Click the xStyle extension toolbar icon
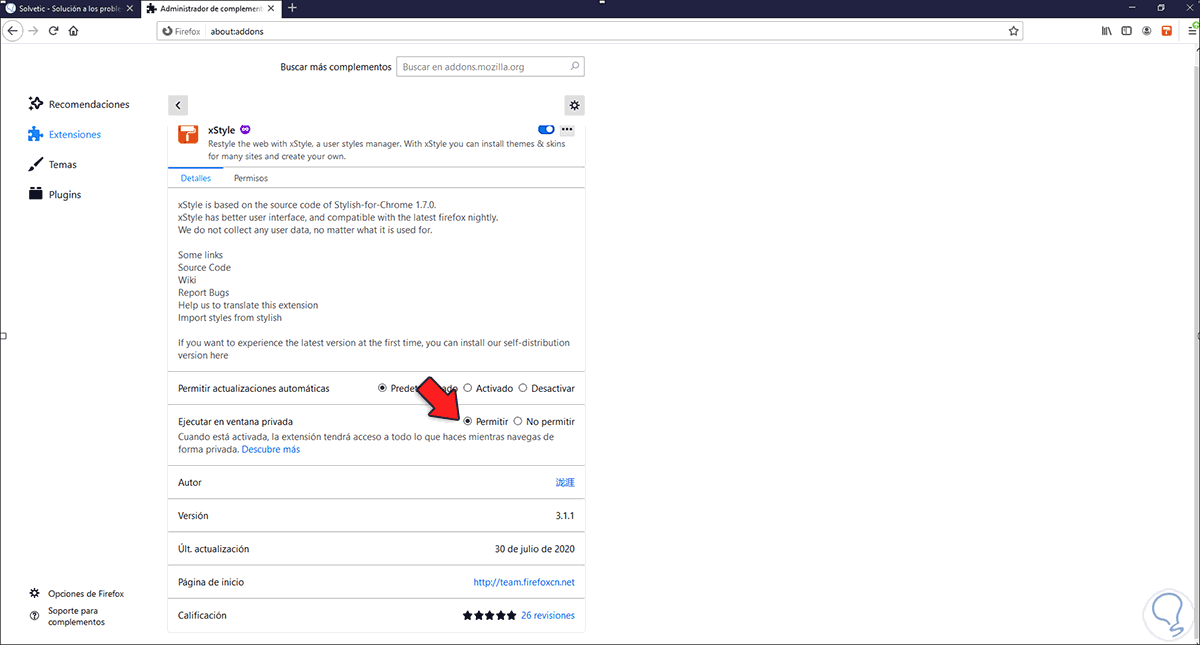 coord(1166,31)
